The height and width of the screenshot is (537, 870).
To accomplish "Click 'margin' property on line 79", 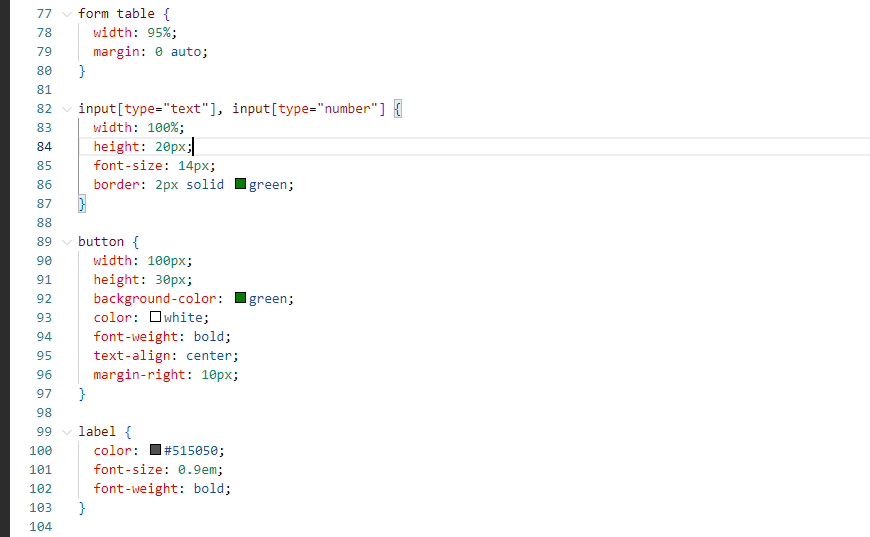I will (x=117, y=52).
